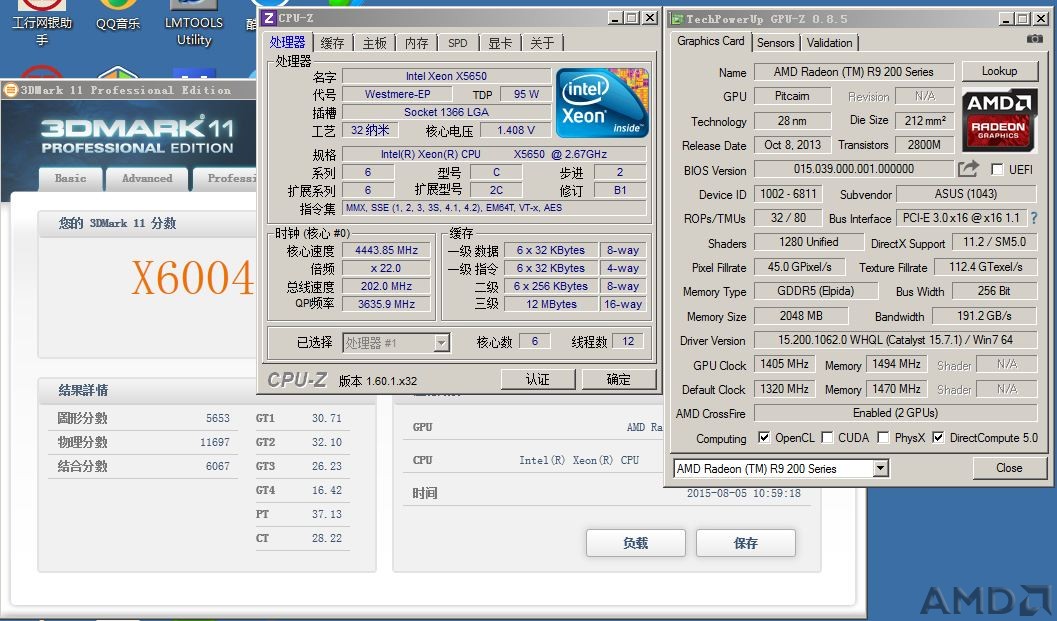Click the 保存 button in 3DMark 11
The width and height of the screenshot is (1057, 621).
pyautogui.click(x=746, y=543)
